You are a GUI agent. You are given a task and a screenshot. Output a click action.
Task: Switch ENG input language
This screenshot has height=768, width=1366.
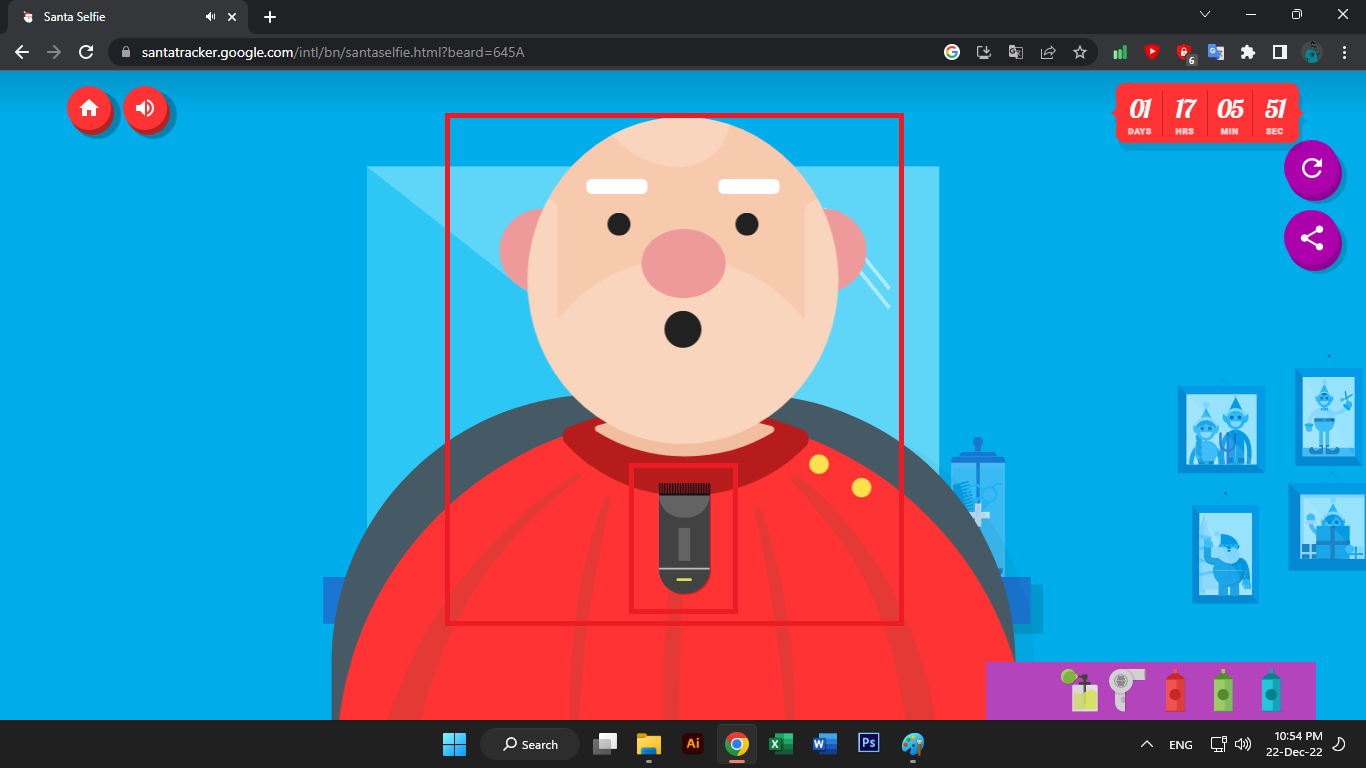pyautogui.click(x=1181, y=744)
